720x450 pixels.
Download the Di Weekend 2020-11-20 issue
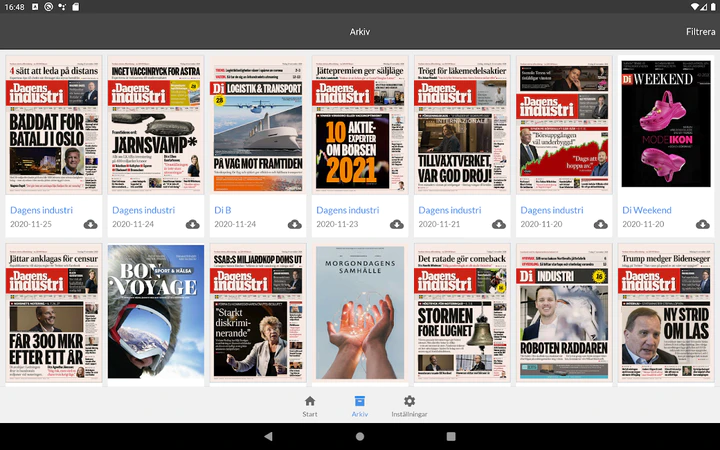(x=702, y=224)
